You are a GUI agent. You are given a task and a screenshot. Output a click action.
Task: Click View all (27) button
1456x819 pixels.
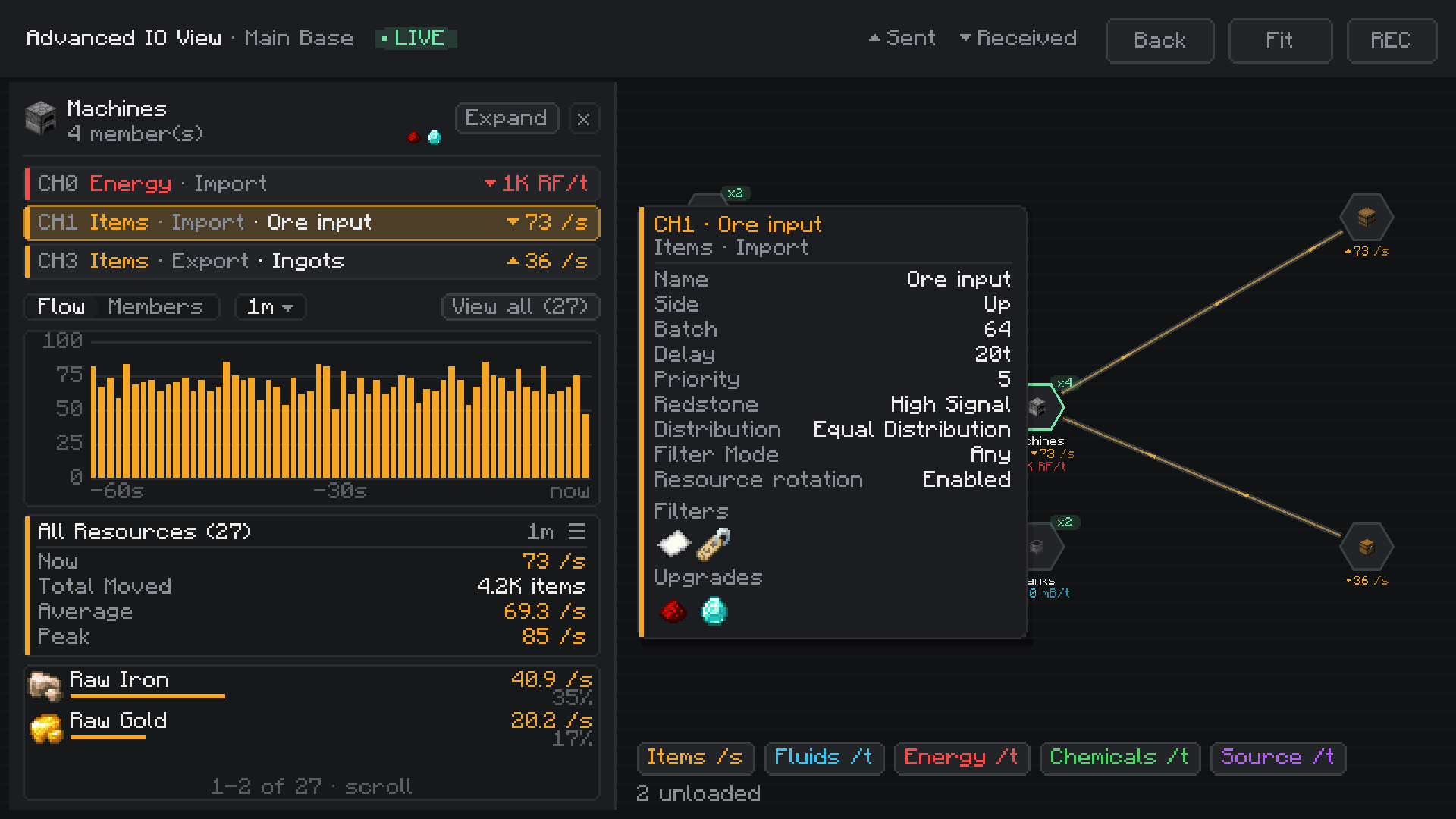pos(520,306)
